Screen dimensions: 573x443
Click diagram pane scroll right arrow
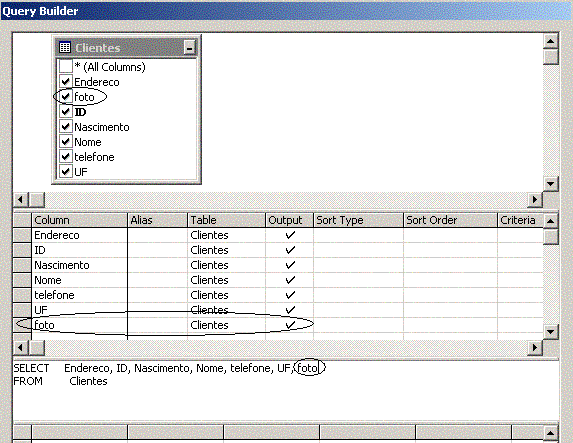click(x=535, y=200)
